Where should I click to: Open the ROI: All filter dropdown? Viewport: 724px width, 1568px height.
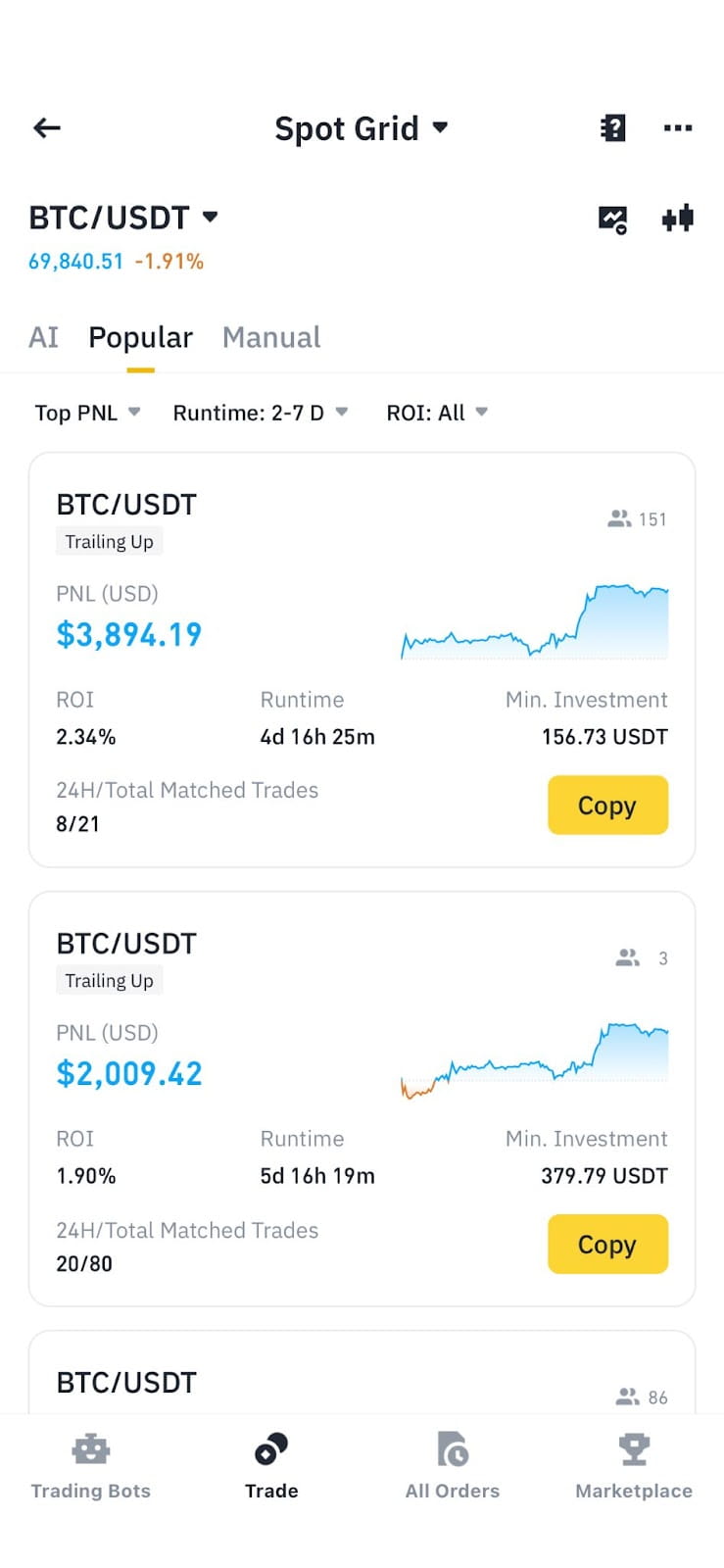(x=436, y=413)
